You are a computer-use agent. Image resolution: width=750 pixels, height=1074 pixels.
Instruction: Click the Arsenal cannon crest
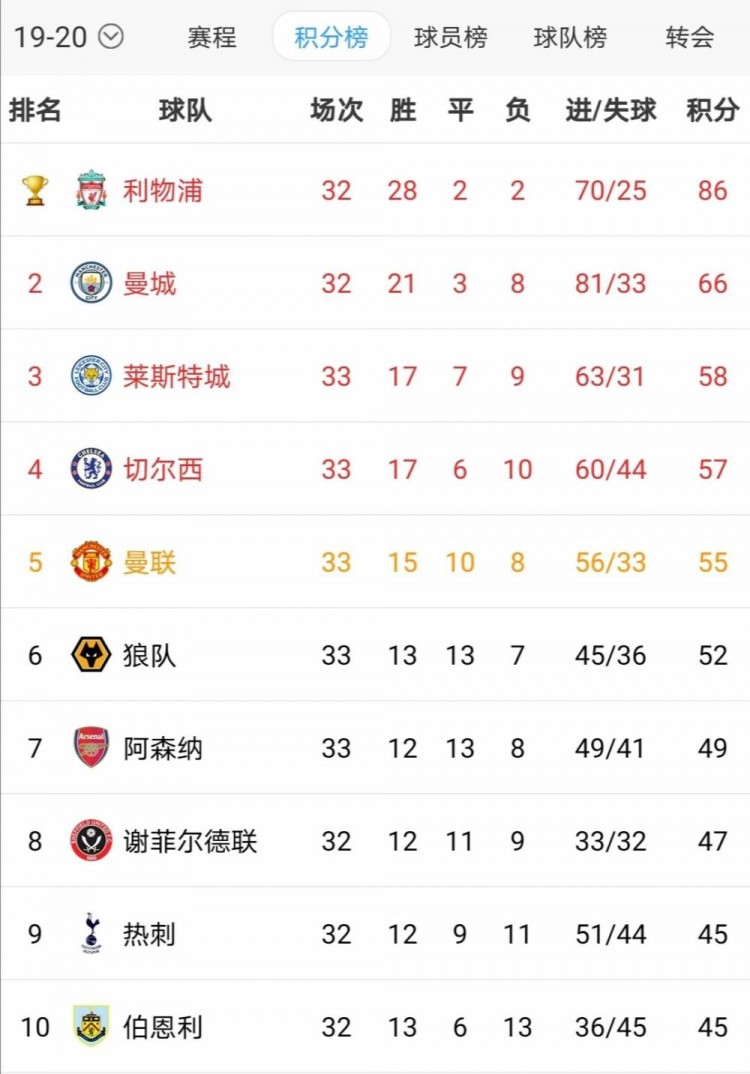(91, 747)
